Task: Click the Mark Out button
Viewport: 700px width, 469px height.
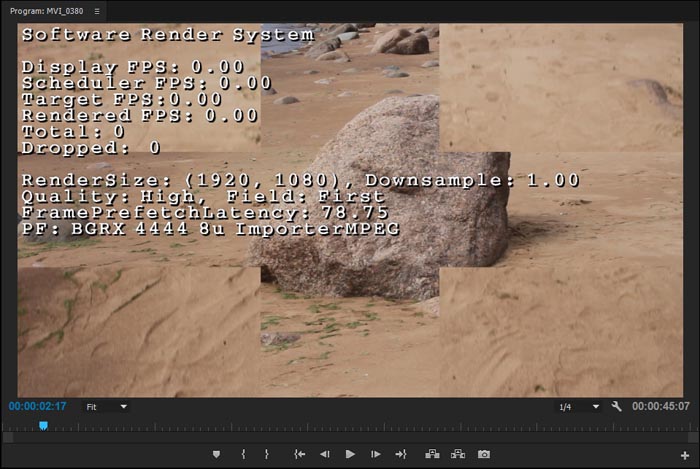Action: coord(267,454)
